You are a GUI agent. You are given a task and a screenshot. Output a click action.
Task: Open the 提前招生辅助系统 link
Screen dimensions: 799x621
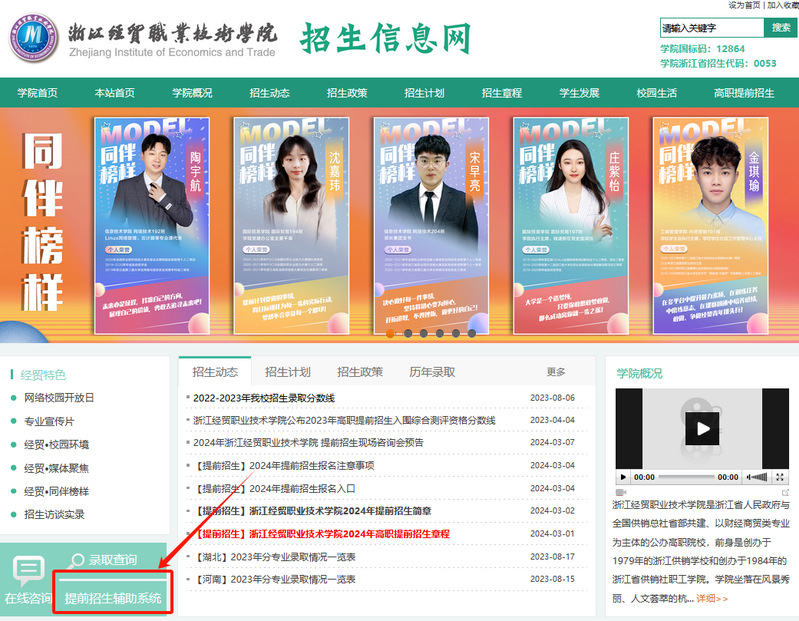pyautogui.click(x=113, y=598)
